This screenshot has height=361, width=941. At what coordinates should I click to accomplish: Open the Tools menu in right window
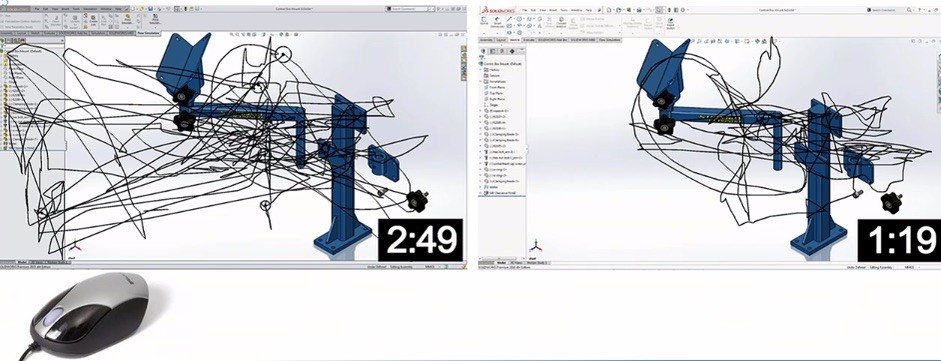click(564, 10)
